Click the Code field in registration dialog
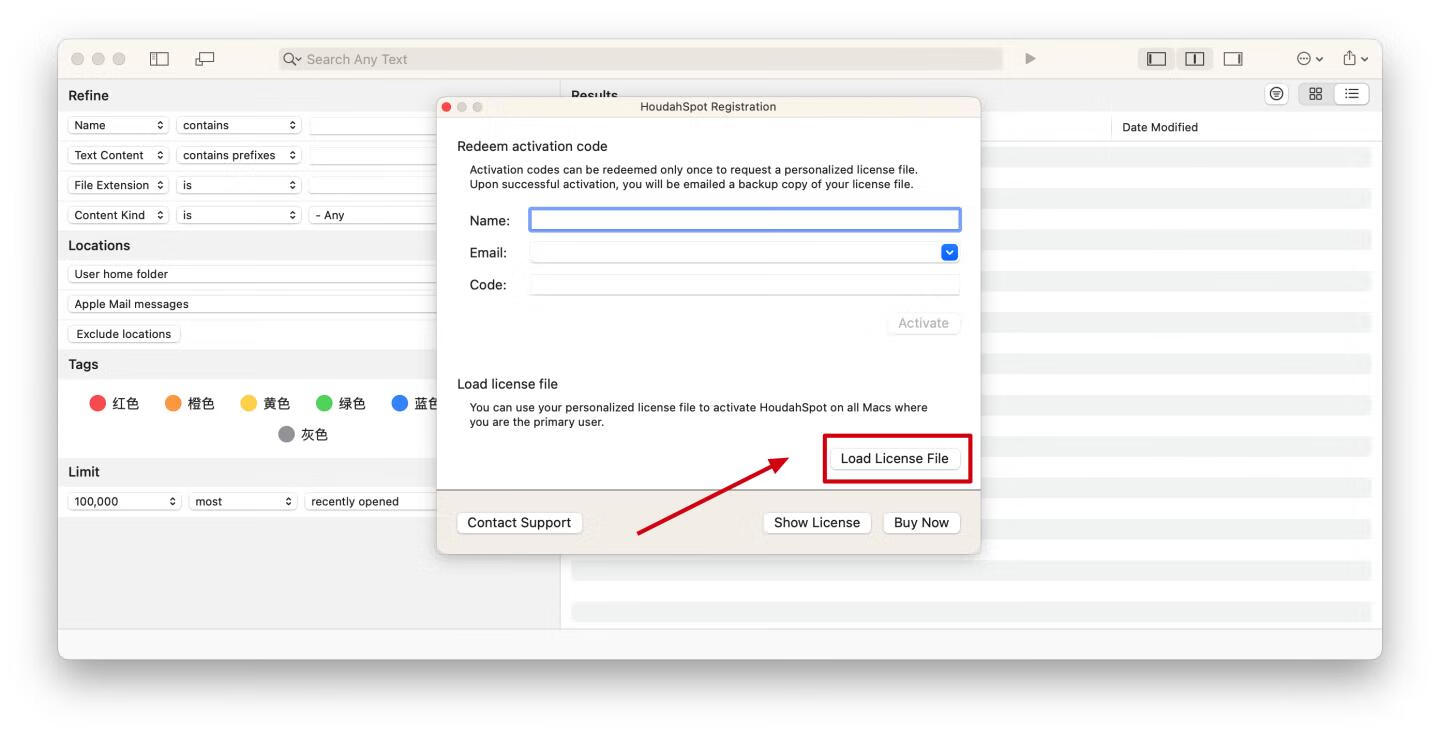 coord(745,285)
